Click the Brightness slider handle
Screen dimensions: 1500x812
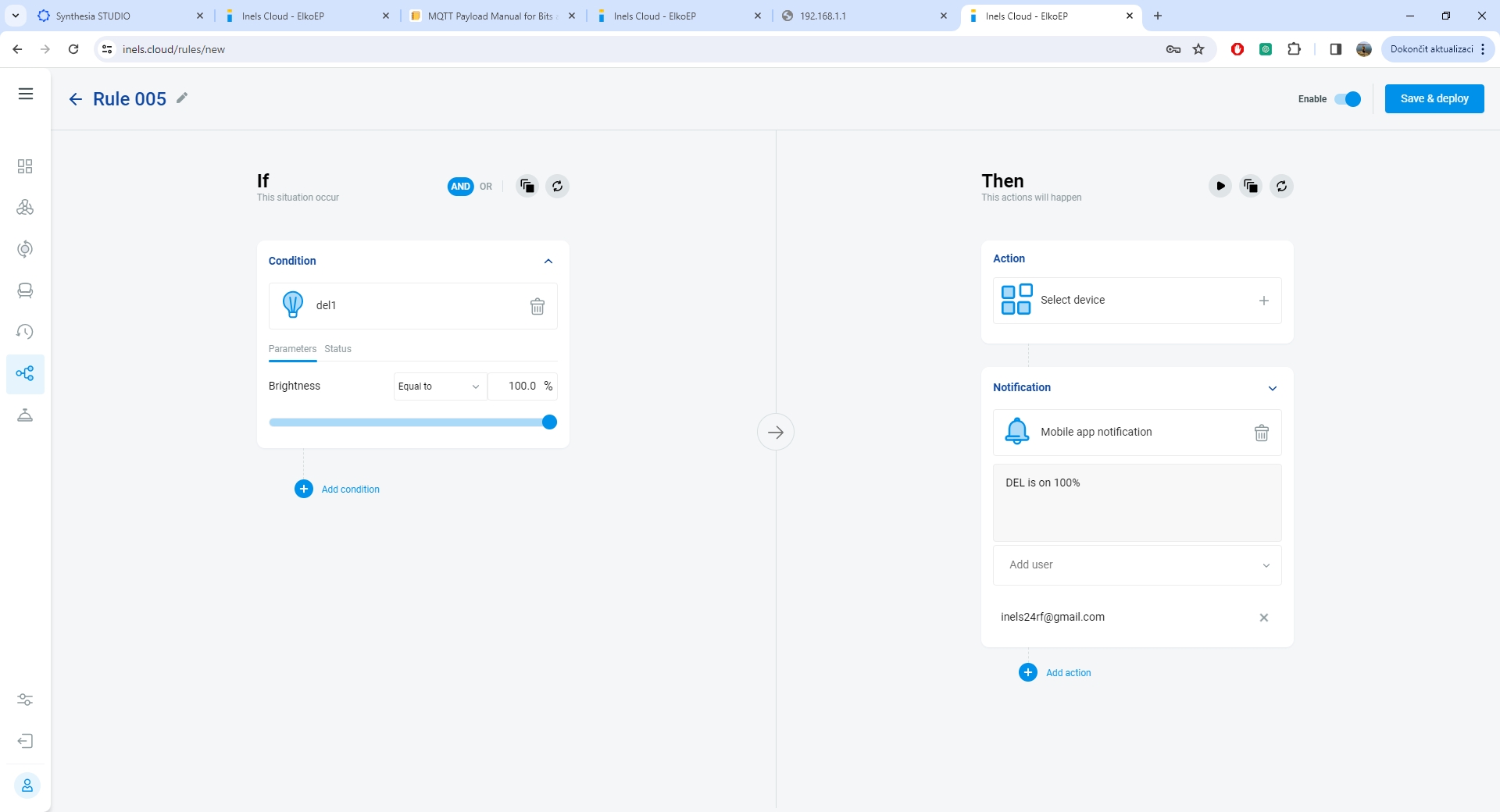coord(549,422)
